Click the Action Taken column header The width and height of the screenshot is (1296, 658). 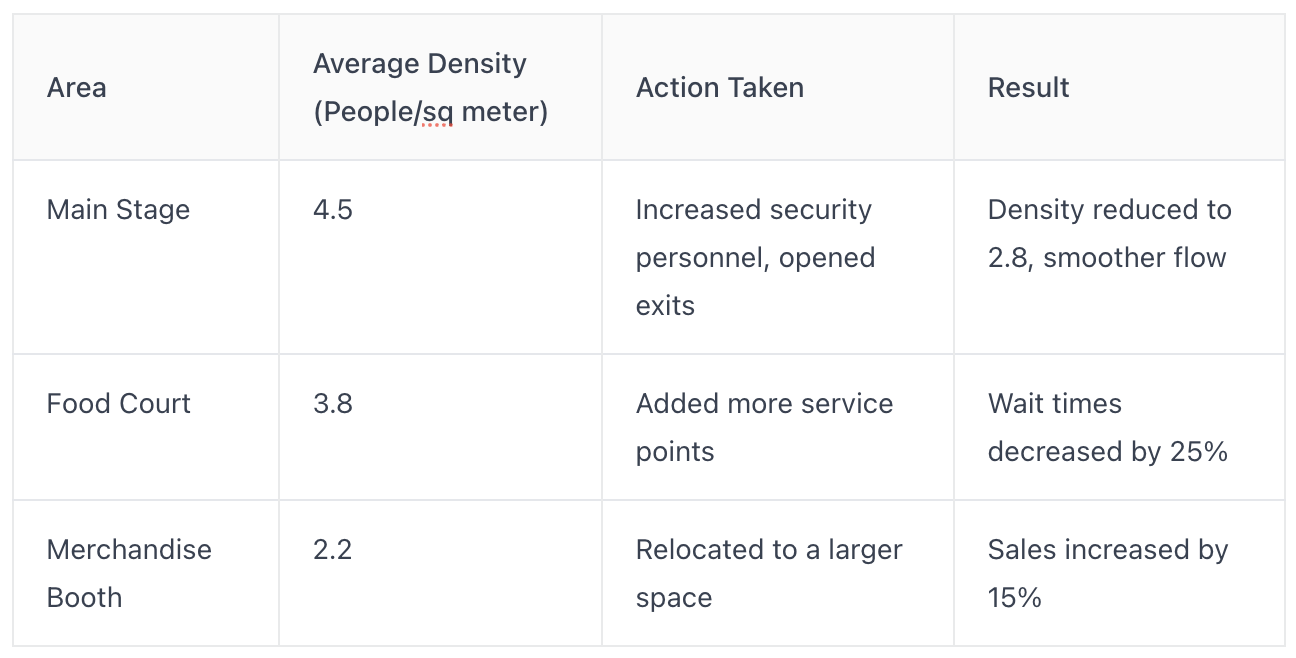coord(778,87)
